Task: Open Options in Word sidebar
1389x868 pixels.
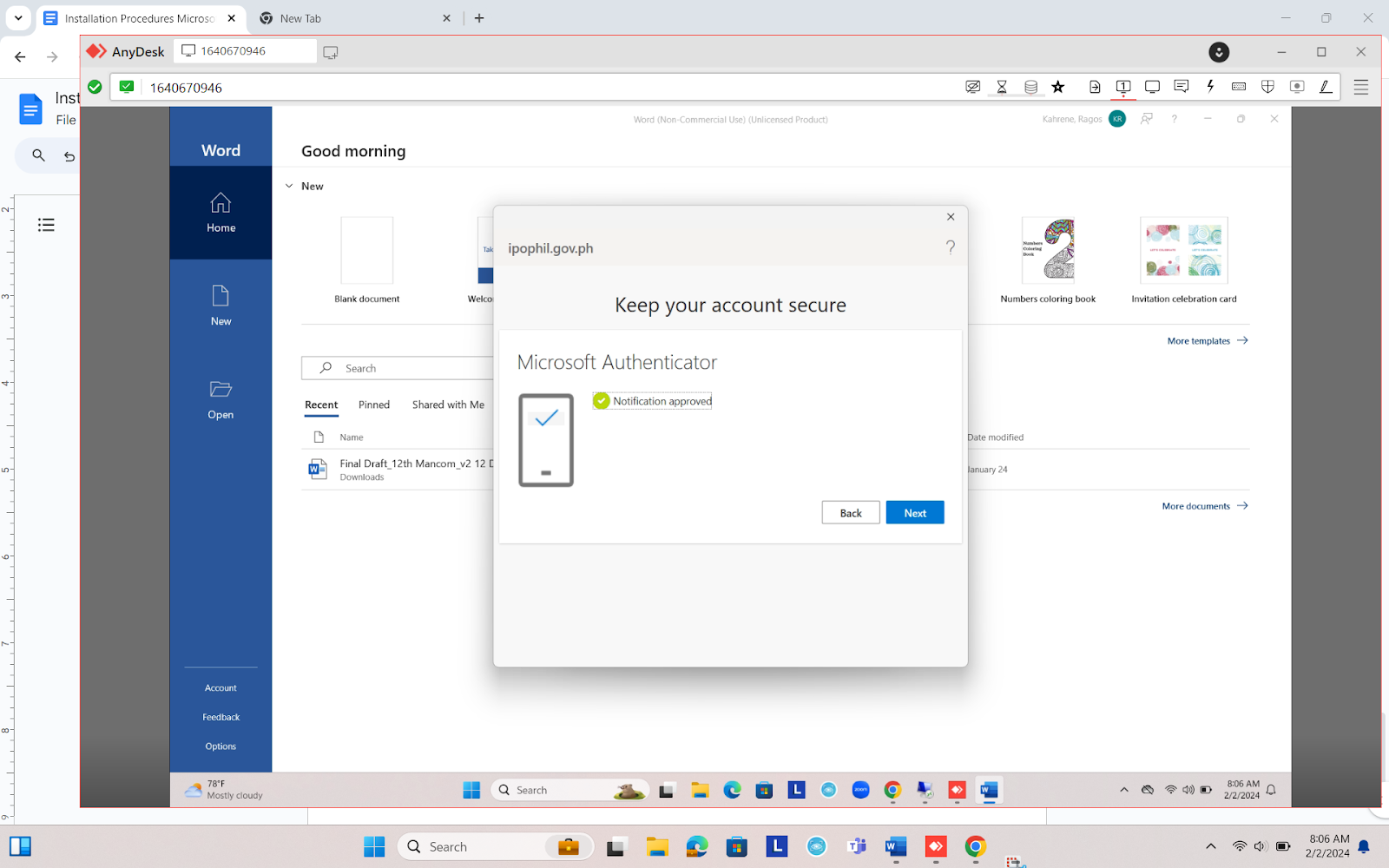Action: [x=221, y=746]
